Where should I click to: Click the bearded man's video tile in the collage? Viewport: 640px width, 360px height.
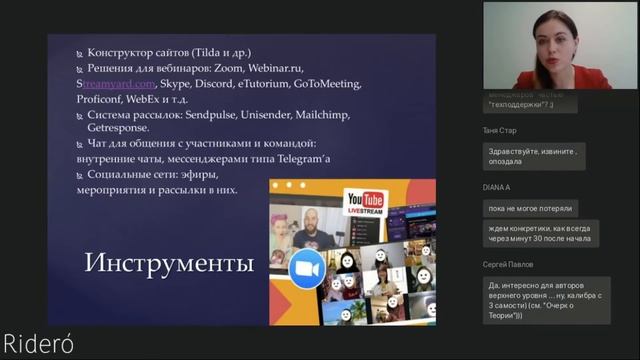[313, 229]
